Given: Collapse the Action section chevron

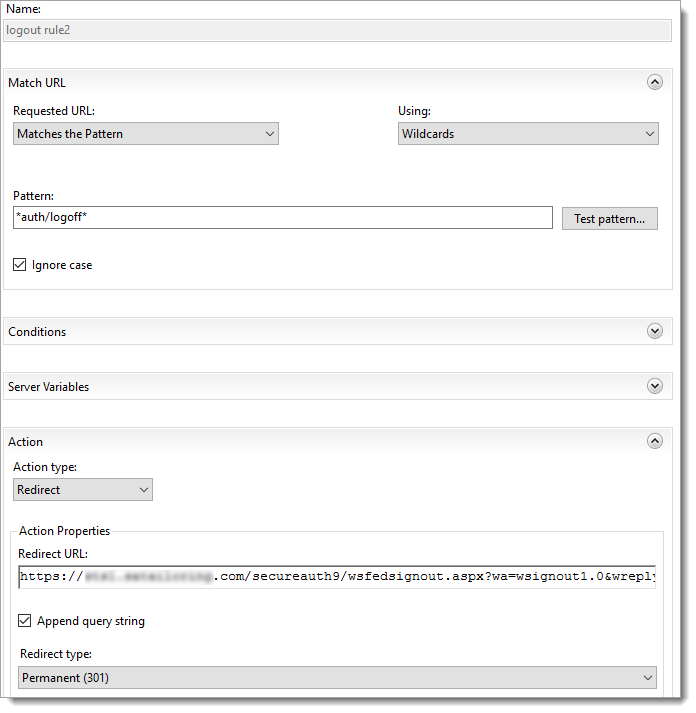Looking at the screenshot, I should pyautogui.click(x=655, y=441).
